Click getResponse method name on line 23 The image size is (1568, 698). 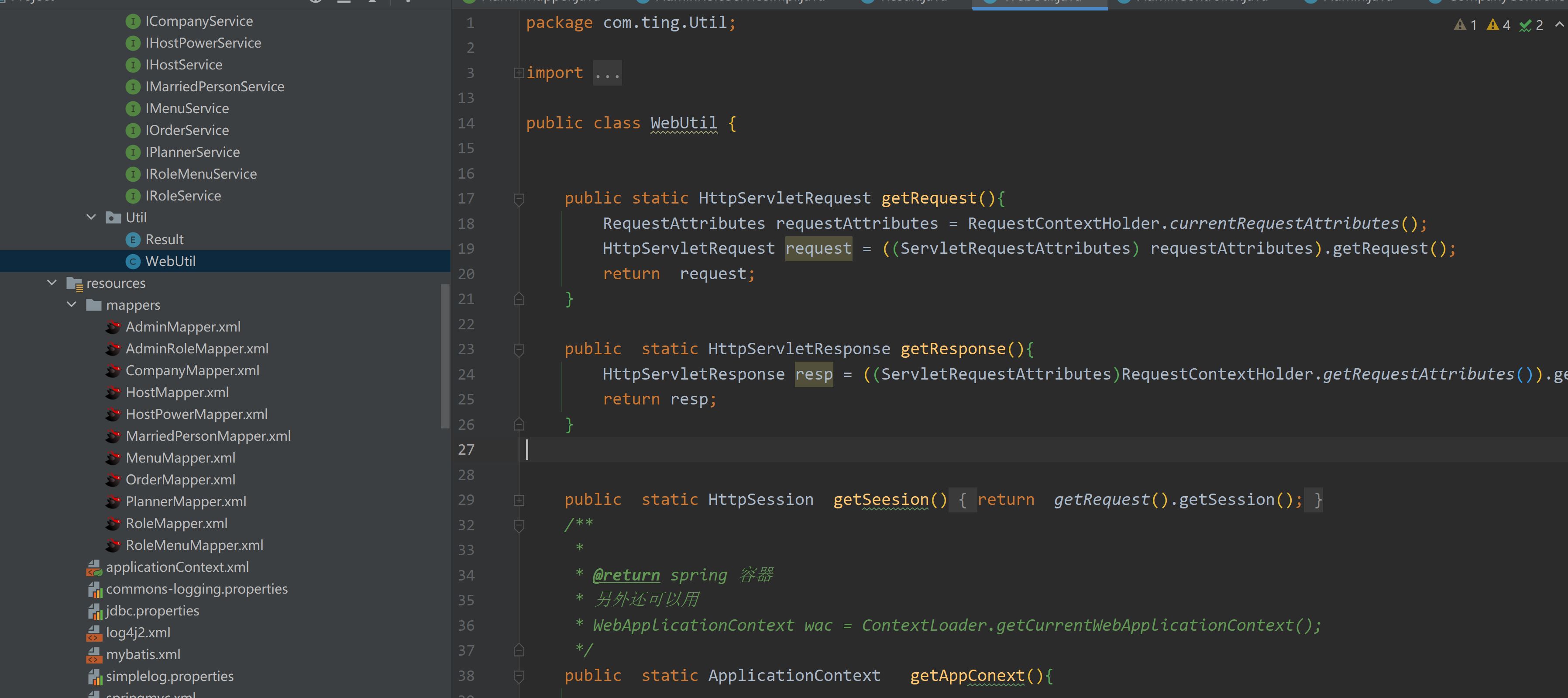[952, 349]
